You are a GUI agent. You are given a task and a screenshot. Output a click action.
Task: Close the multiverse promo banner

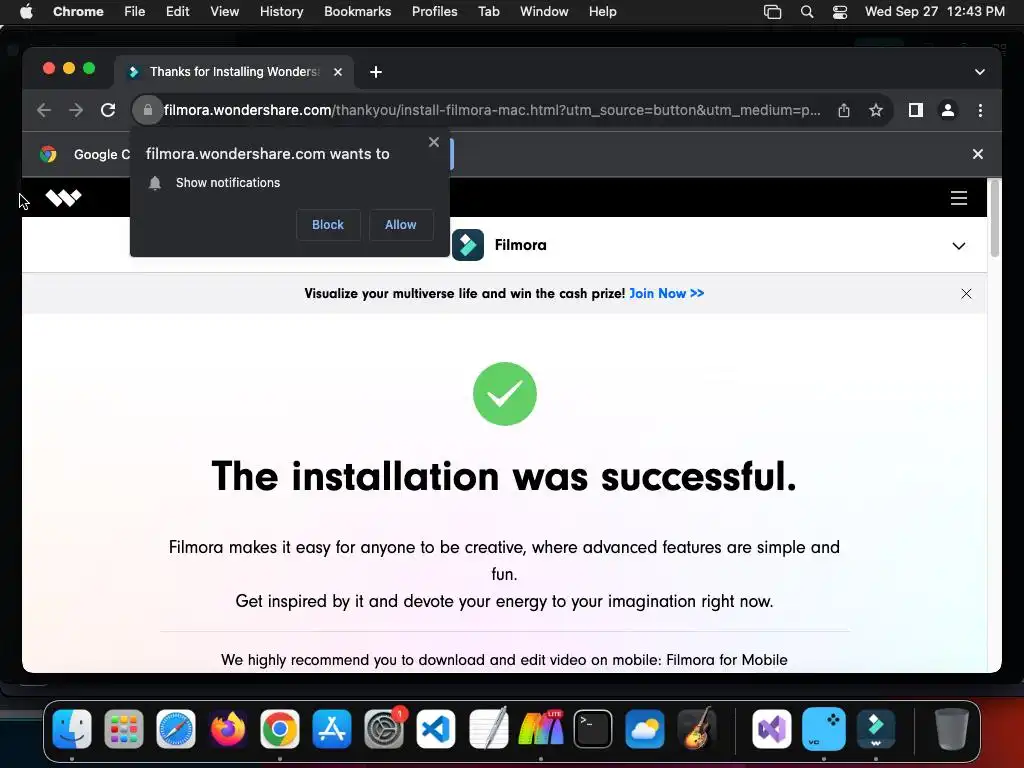[x=967, y=294]
